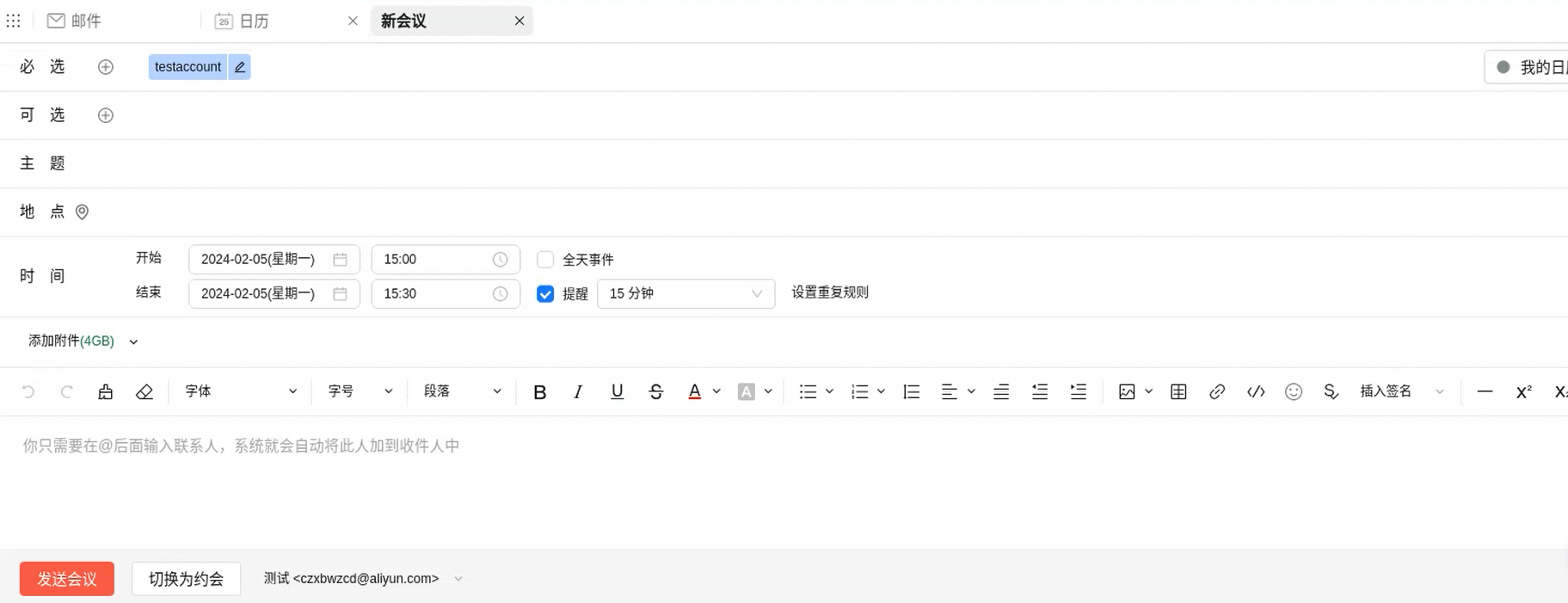Screen dimensions: 1568x603
Task: Click the eraser clear-formatting icon
Action: [145, 392]
